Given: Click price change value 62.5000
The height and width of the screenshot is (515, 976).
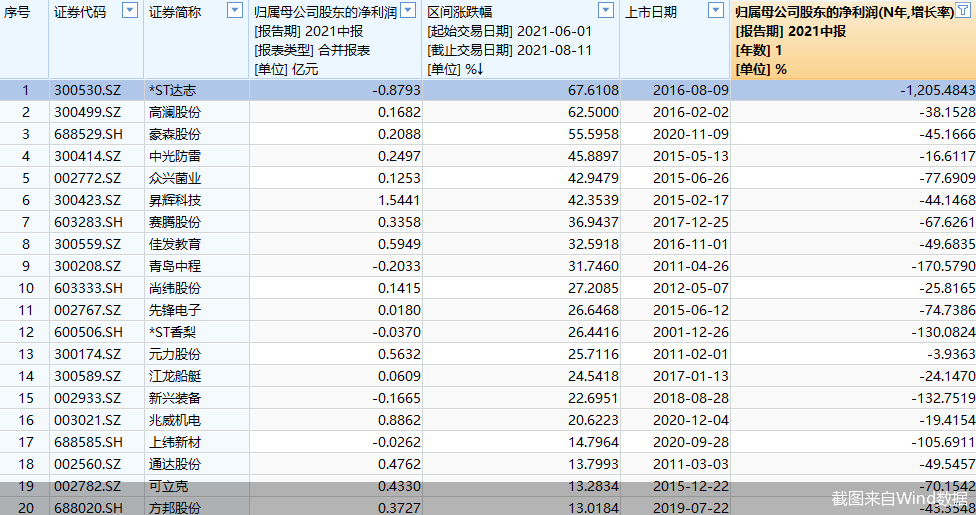Looking at the screenshot, I should click(593, 112).
